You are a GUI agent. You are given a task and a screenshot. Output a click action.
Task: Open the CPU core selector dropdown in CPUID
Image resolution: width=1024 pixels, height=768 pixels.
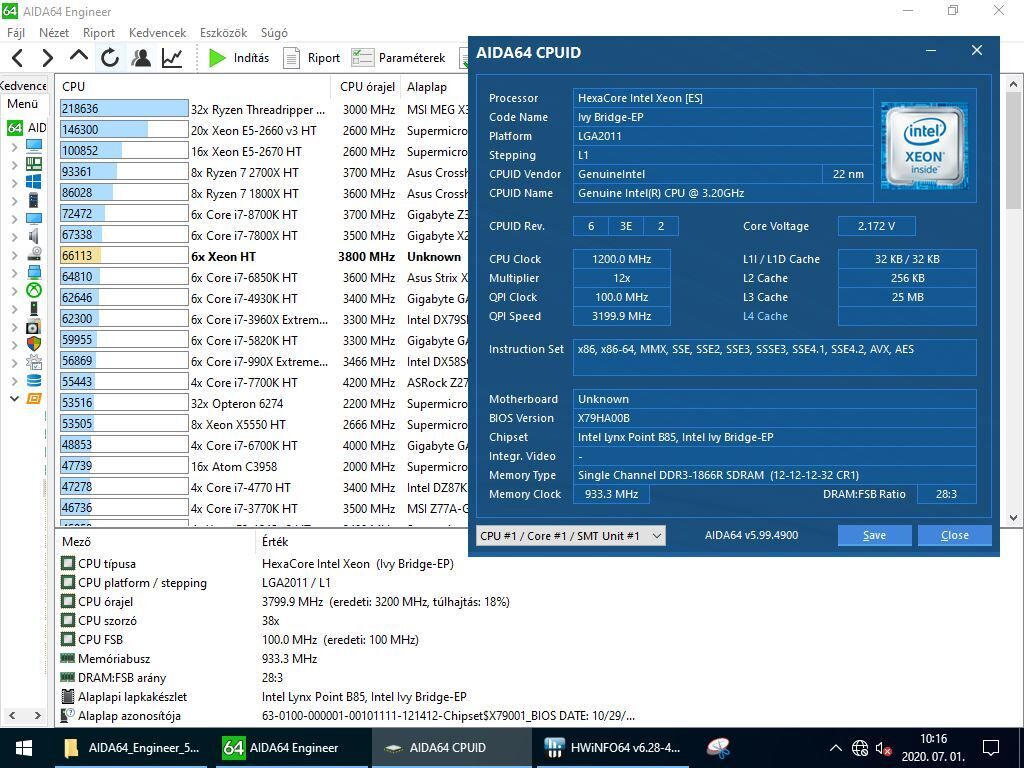[571, 536]
